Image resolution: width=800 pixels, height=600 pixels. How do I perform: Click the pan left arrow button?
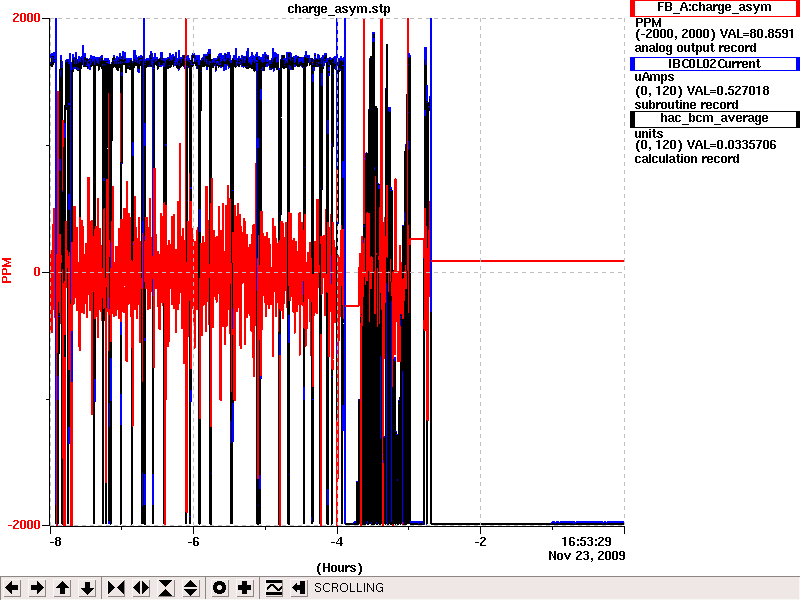click(12, 588)
